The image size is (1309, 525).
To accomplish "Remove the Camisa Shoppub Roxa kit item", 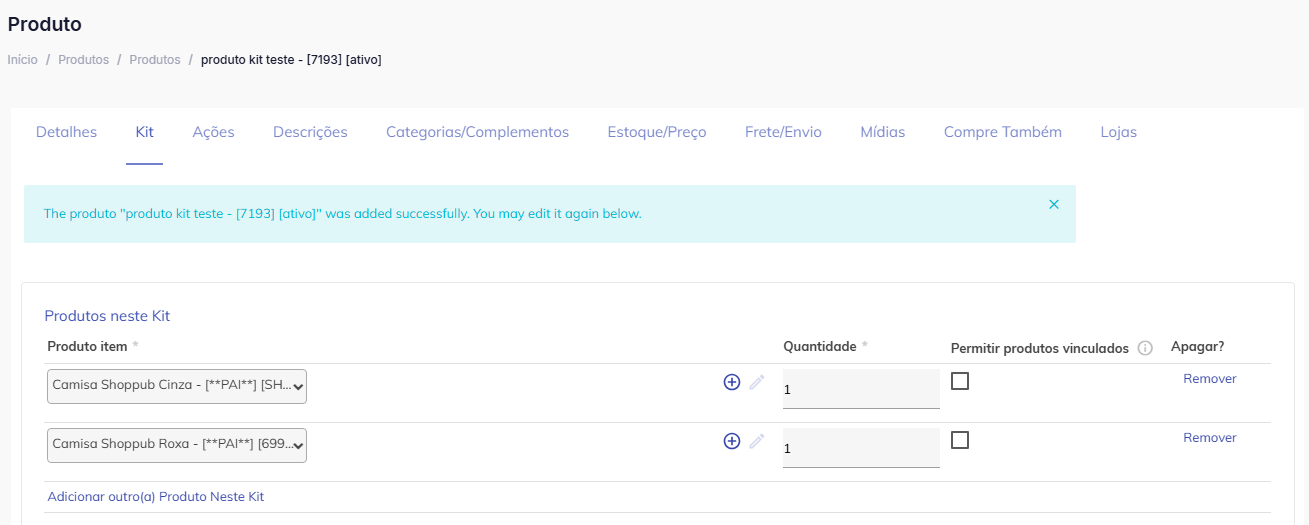I will click(1209, 438).
